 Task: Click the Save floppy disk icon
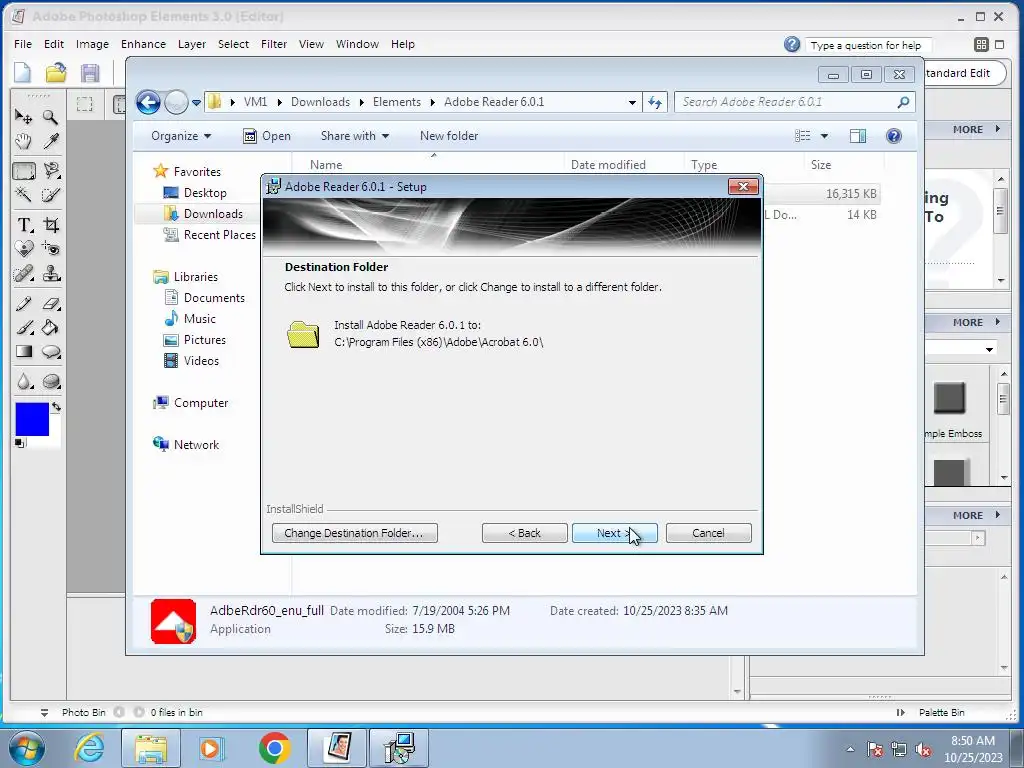[89, 72]
